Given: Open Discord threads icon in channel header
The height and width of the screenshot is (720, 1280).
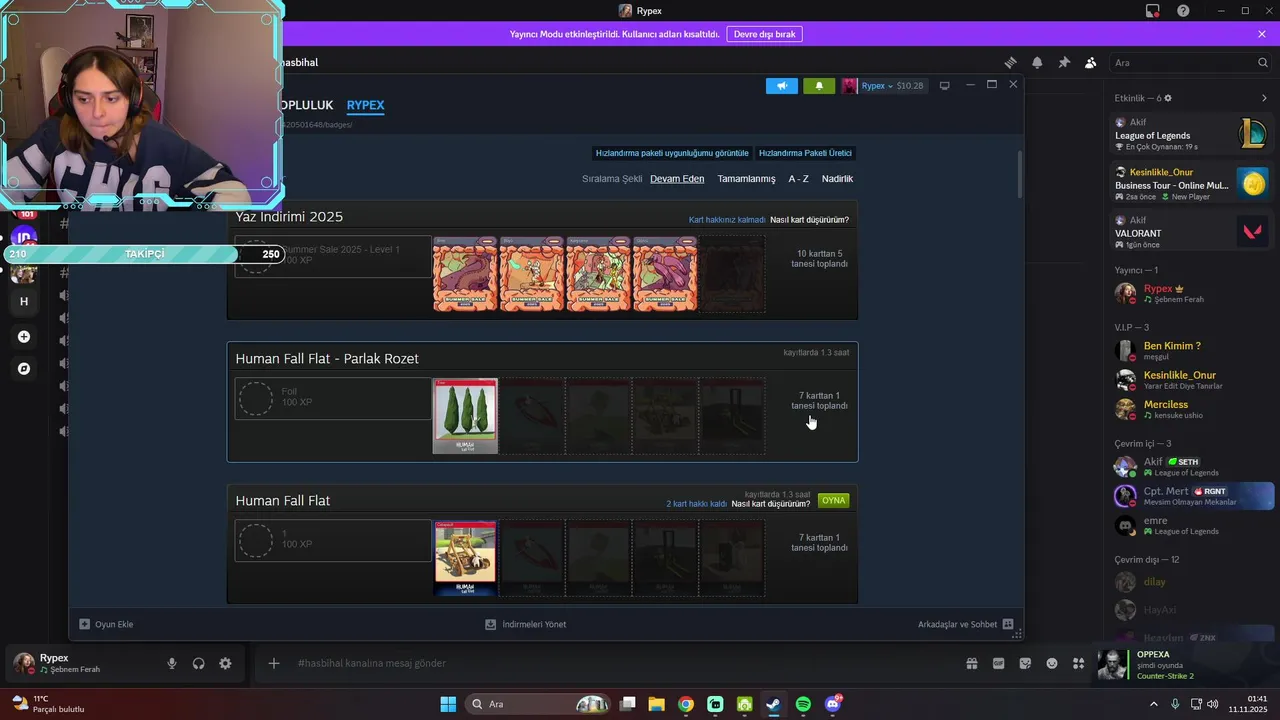Looking at the screenshot, I should point(1010,62).
